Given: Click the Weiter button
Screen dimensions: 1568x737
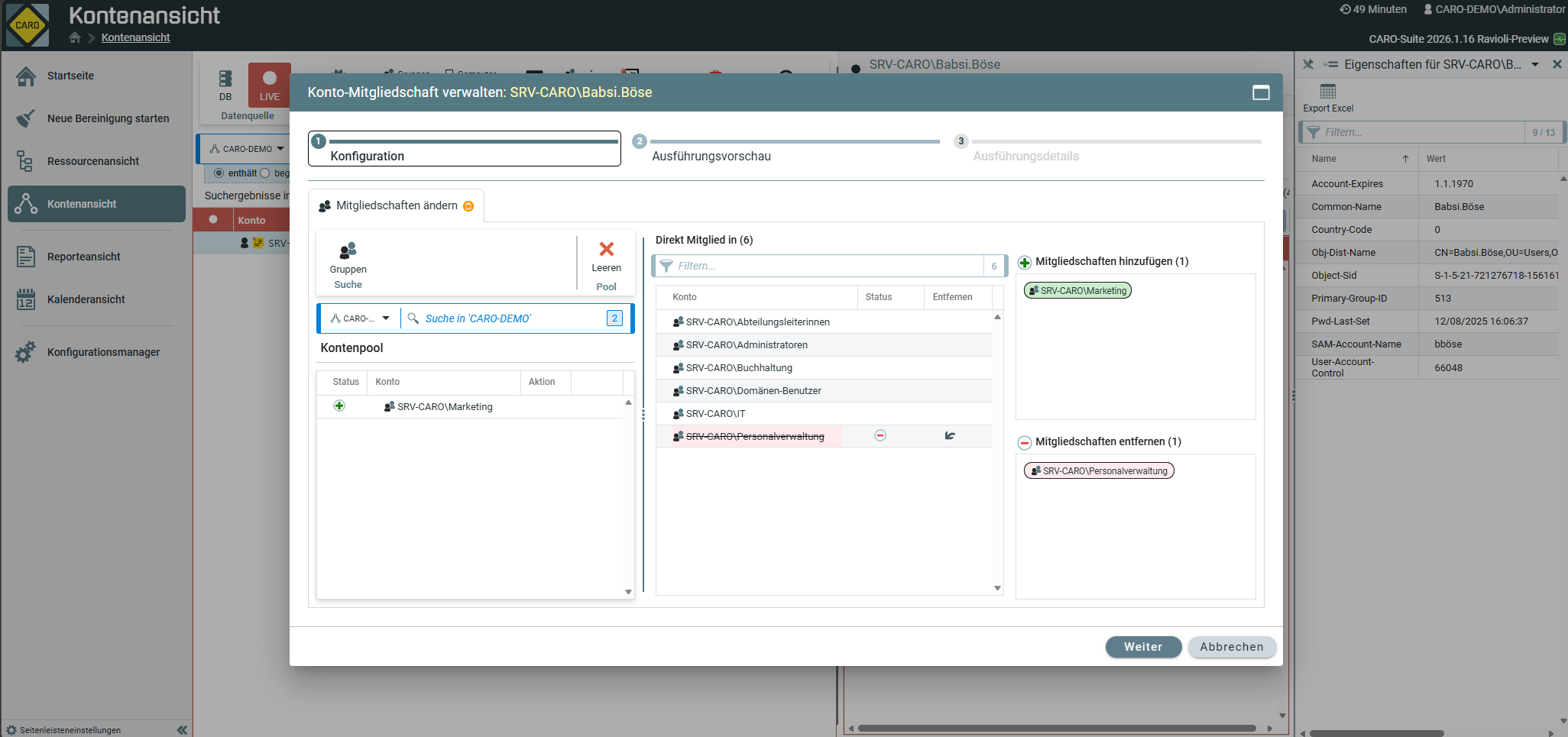Looking at the screenshot, I should (1142, 647).
